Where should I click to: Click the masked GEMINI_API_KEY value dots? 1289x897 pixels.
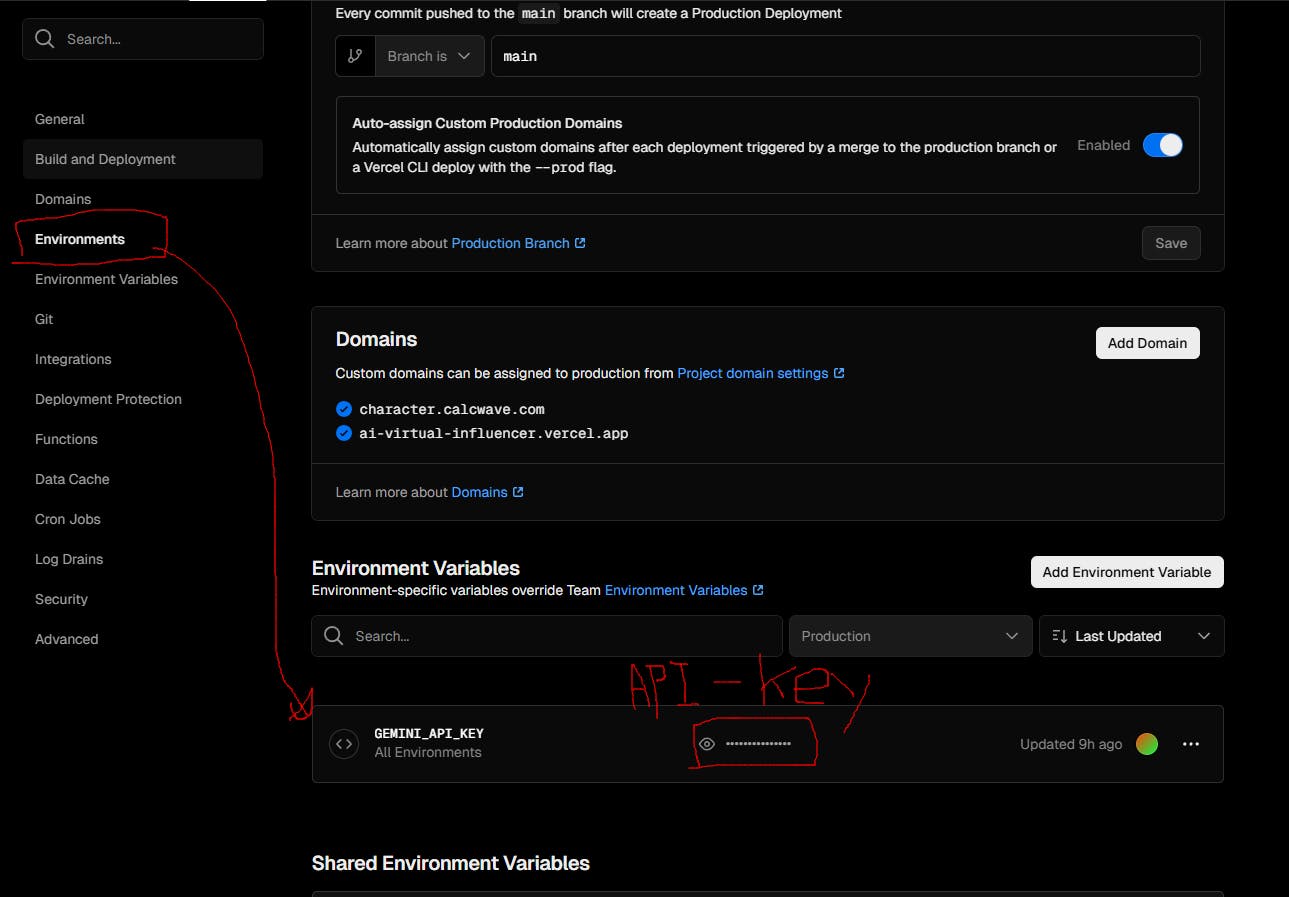click(758, 744)
